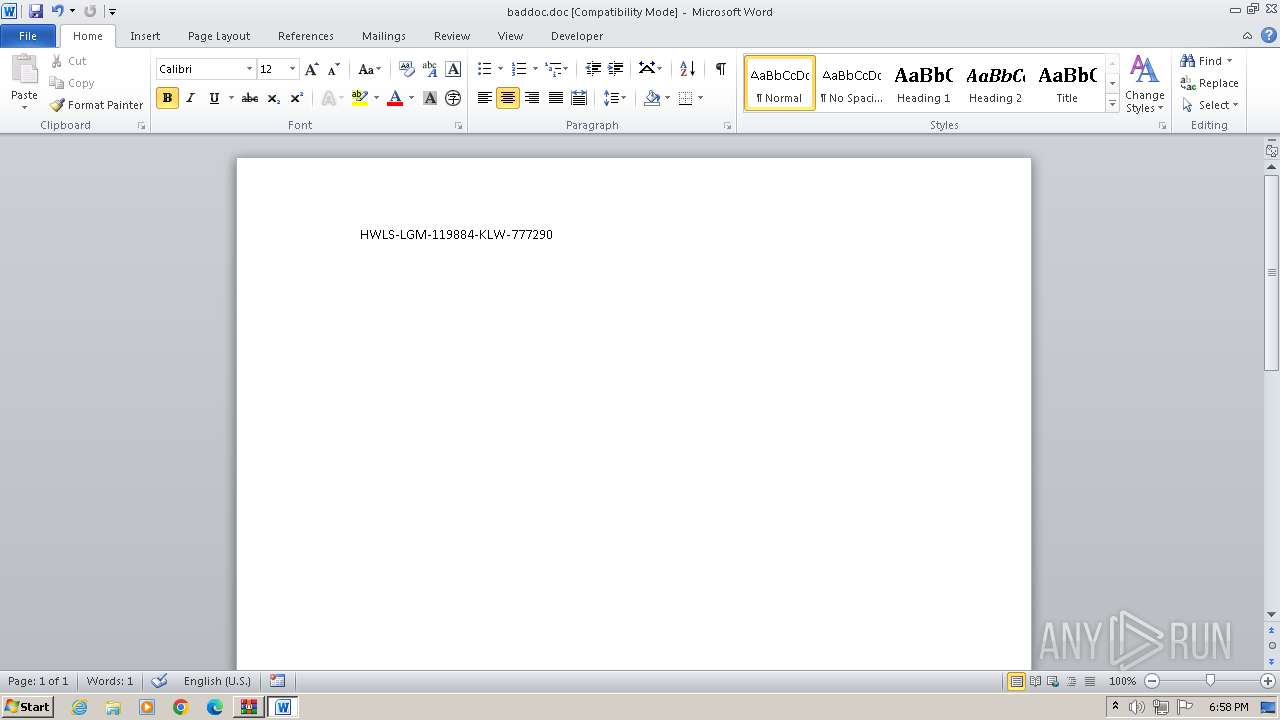This screenshot has height=720, width=1280.
Task: Click the macro recording icon in status bar
Action: (x=277, y=681)
